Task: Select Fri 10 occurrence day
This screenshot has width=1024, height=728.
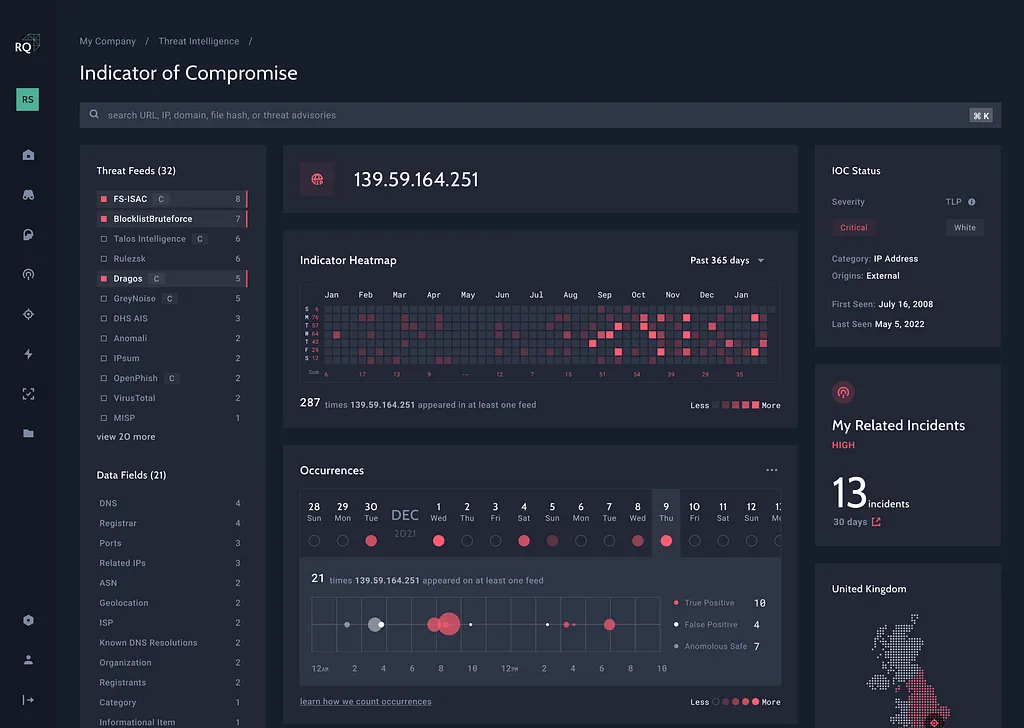Action: (x=694, y=524)
